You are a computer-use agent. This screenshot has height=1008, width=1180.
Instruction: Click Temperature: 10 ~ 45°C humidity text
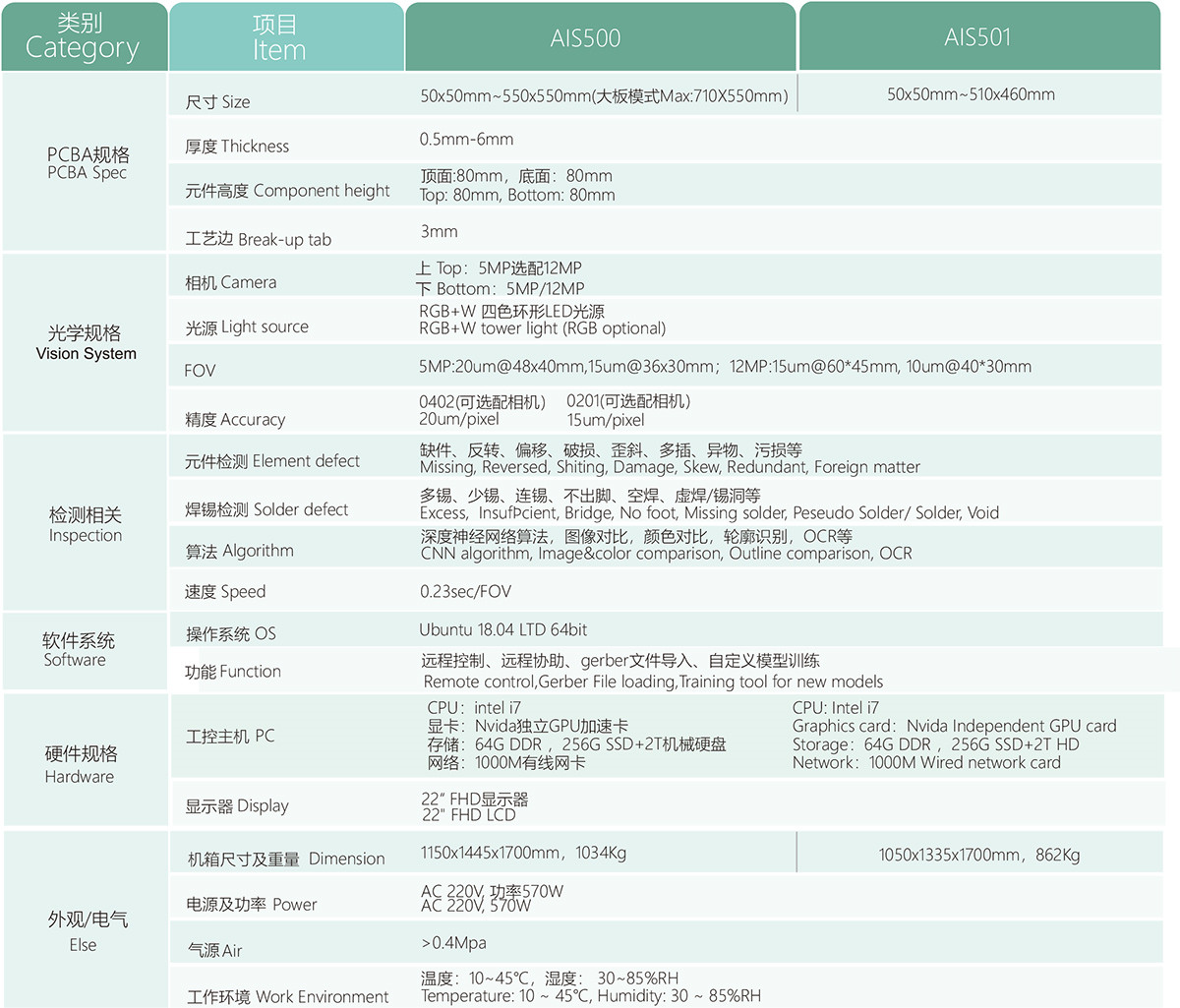(x=590, y=996)
